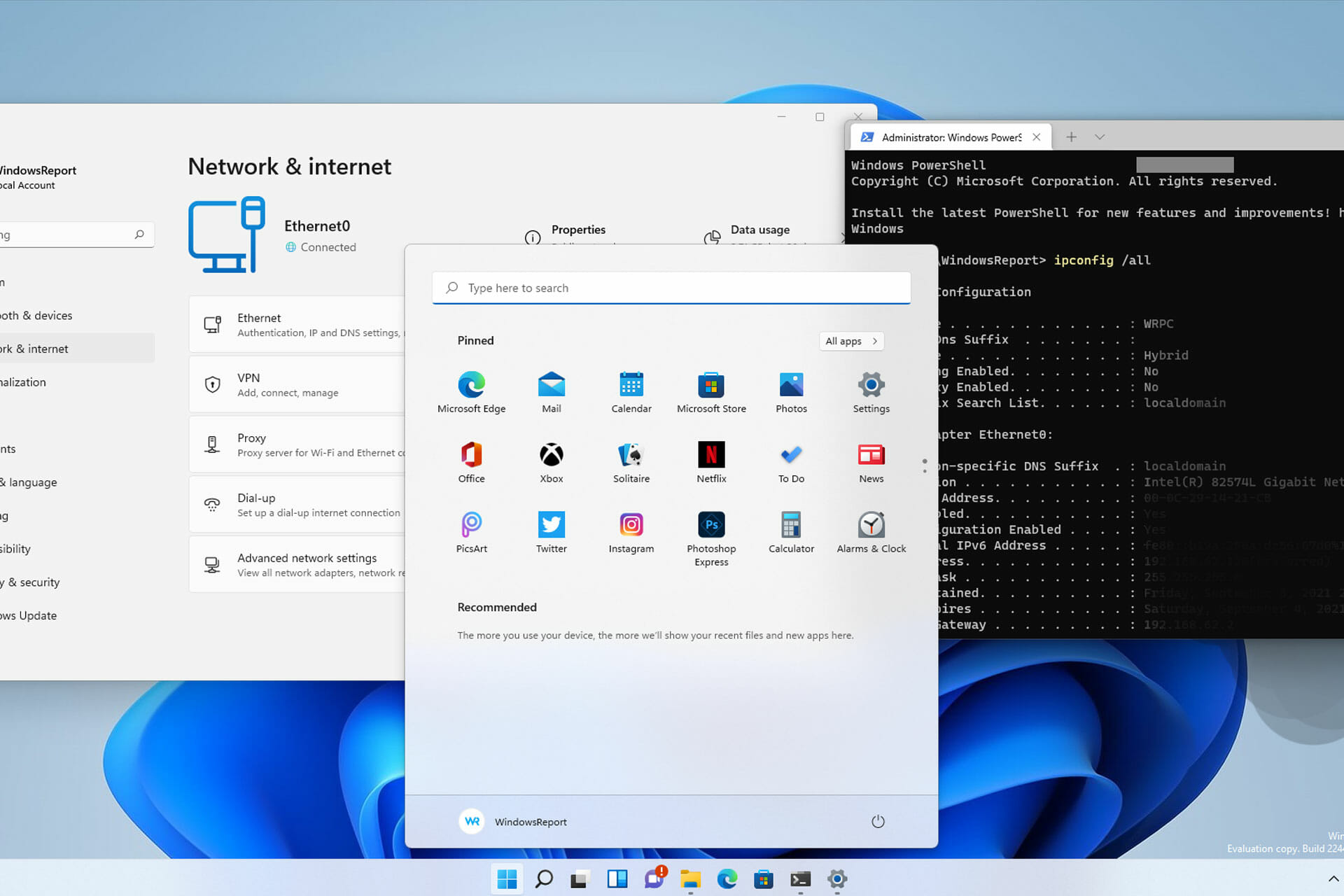Open the Twitter app
Image resolution: width=1344 pixels, height=896 pixels.
(552, 533)
